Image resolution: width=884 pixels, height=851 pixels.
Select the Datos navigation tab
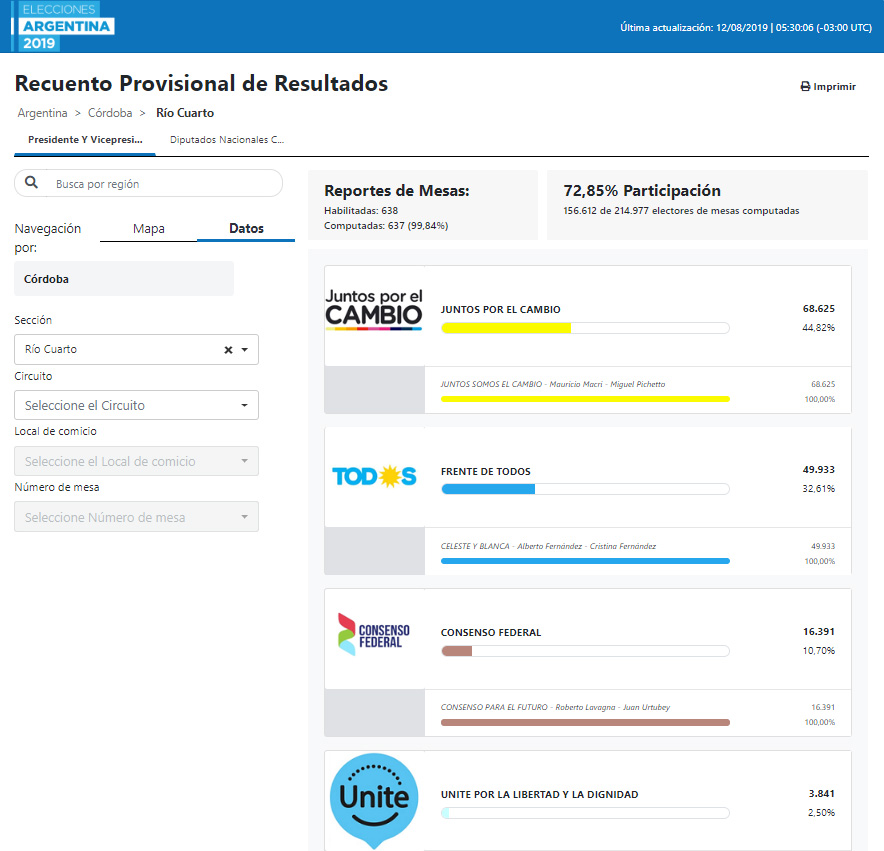point(246,228)
